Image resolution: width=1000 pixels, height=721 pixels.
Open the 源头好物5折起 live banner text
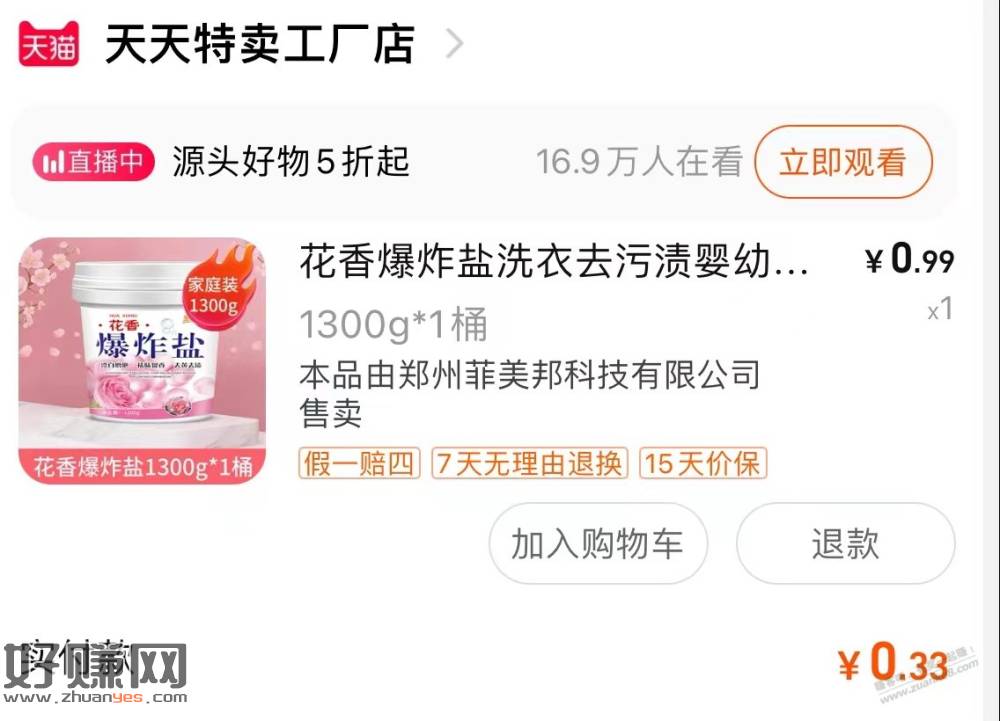[x=291, y=161]
